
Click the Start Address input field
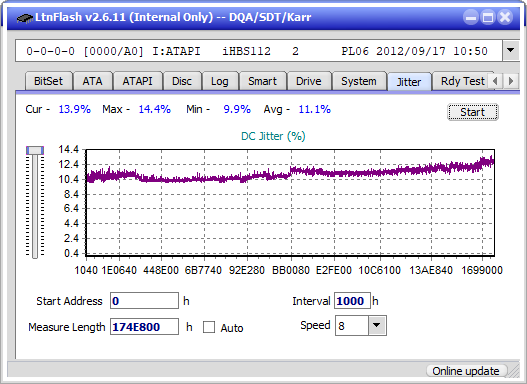click(145, 300)
